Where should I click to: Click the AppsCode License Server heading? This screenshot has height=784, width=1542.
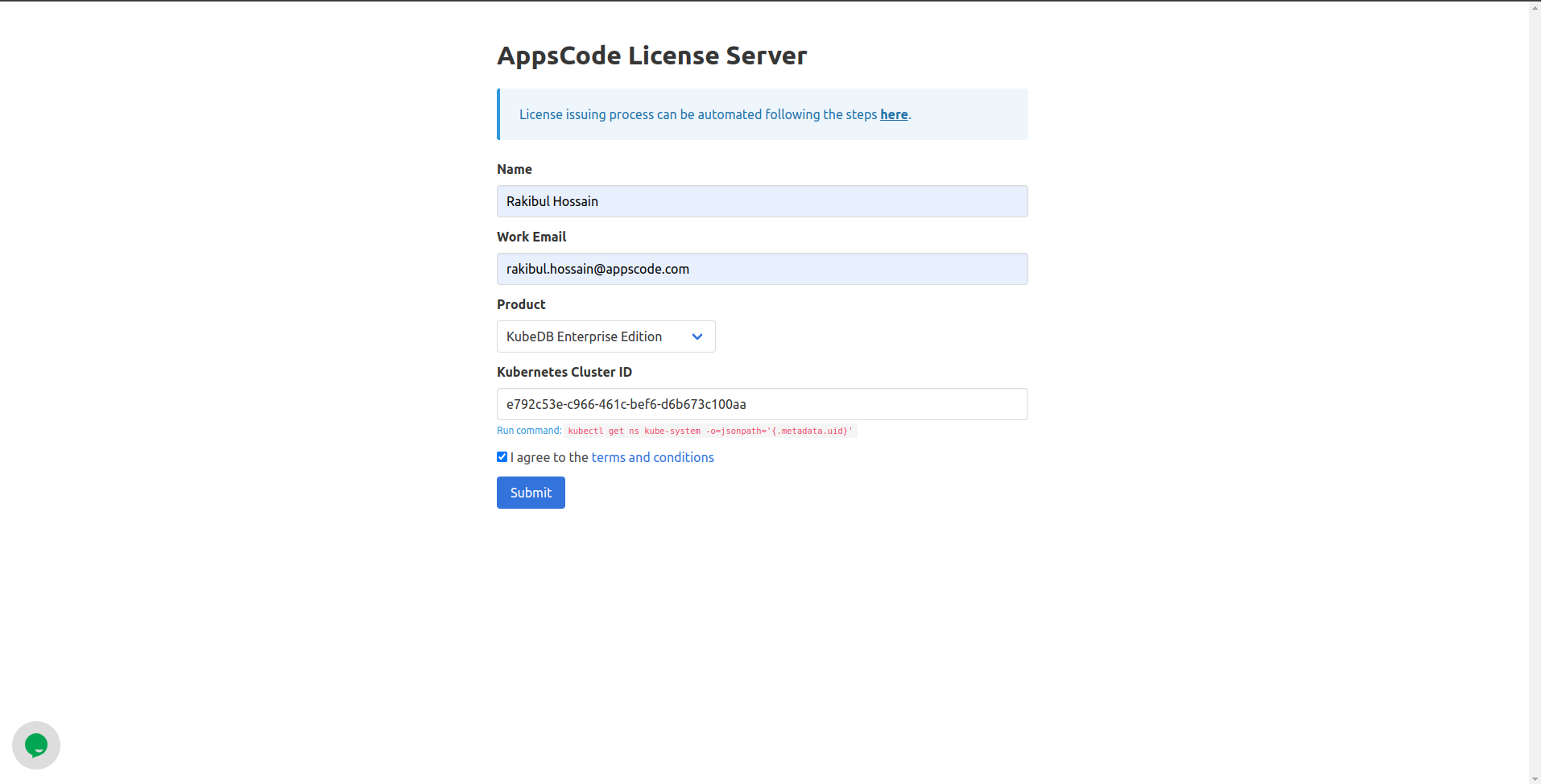[651, 55]
